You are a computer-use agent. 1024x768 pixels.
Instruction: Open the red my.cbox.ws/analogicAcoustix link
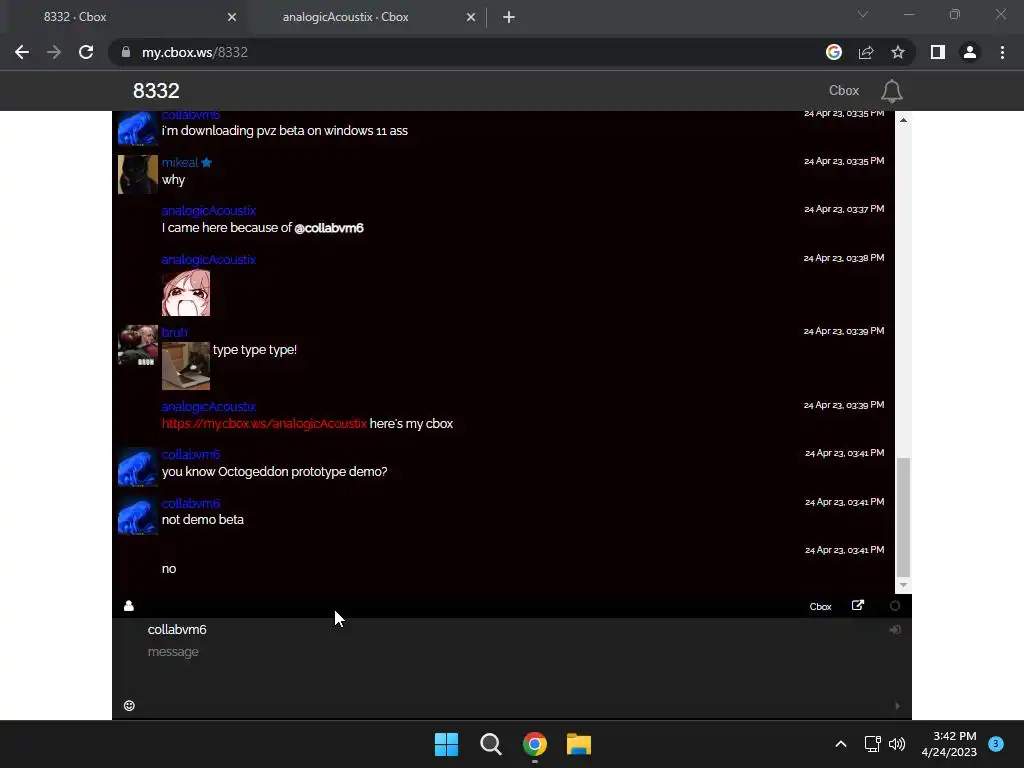(x=264, y=423)
